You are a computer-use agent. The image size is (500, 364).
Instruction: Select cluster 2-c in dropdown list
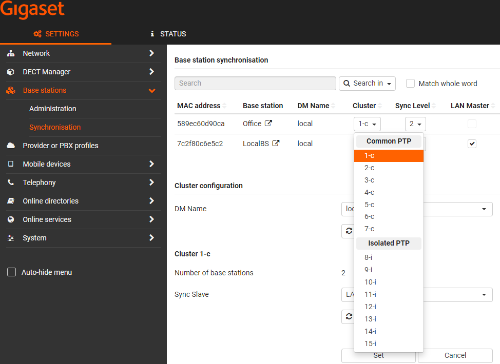click(x=389, y=168)
